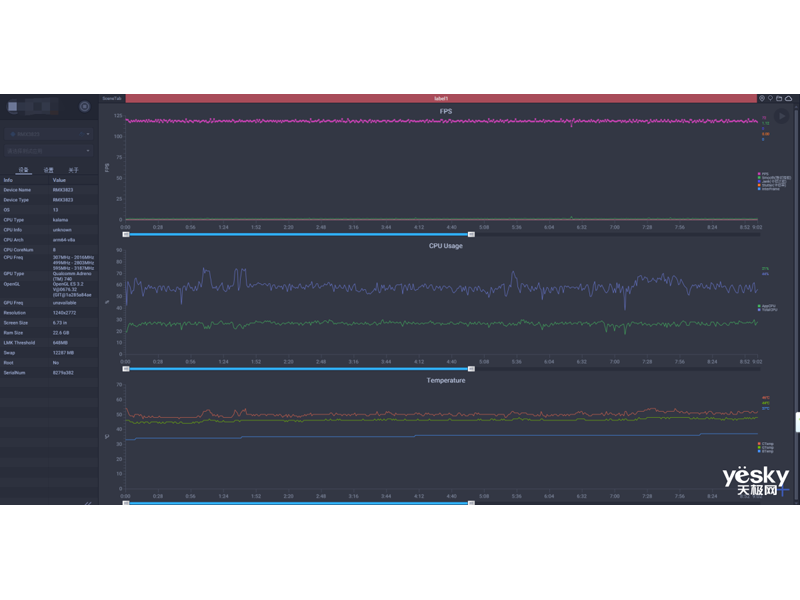Select the 'SerialNum' row
The height and width of the screenshot is (600, 800).
coord(49,373)
